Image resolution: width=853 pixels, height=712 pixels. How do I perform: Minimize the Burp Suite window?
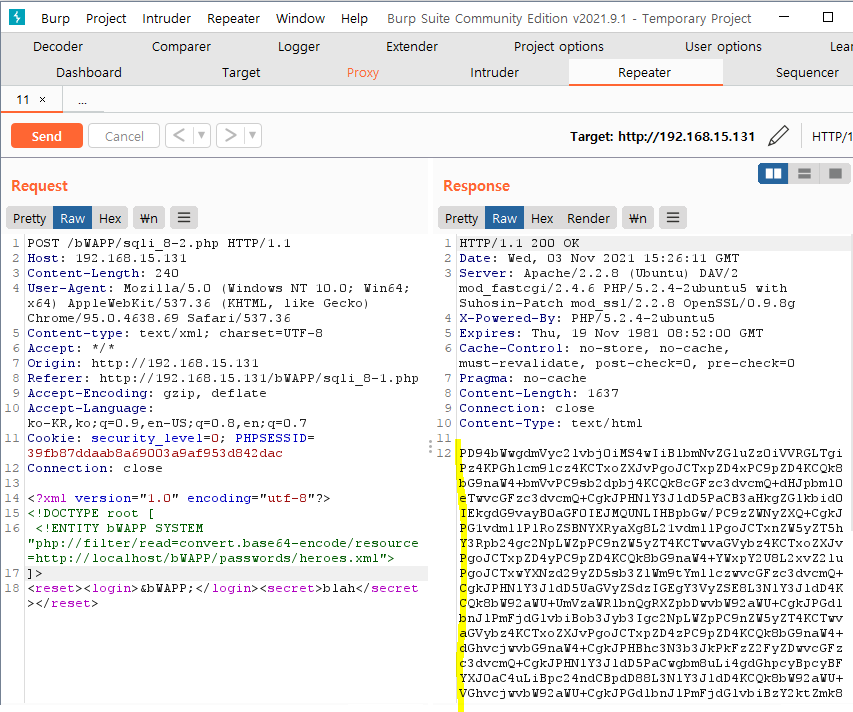pos(784,17)
